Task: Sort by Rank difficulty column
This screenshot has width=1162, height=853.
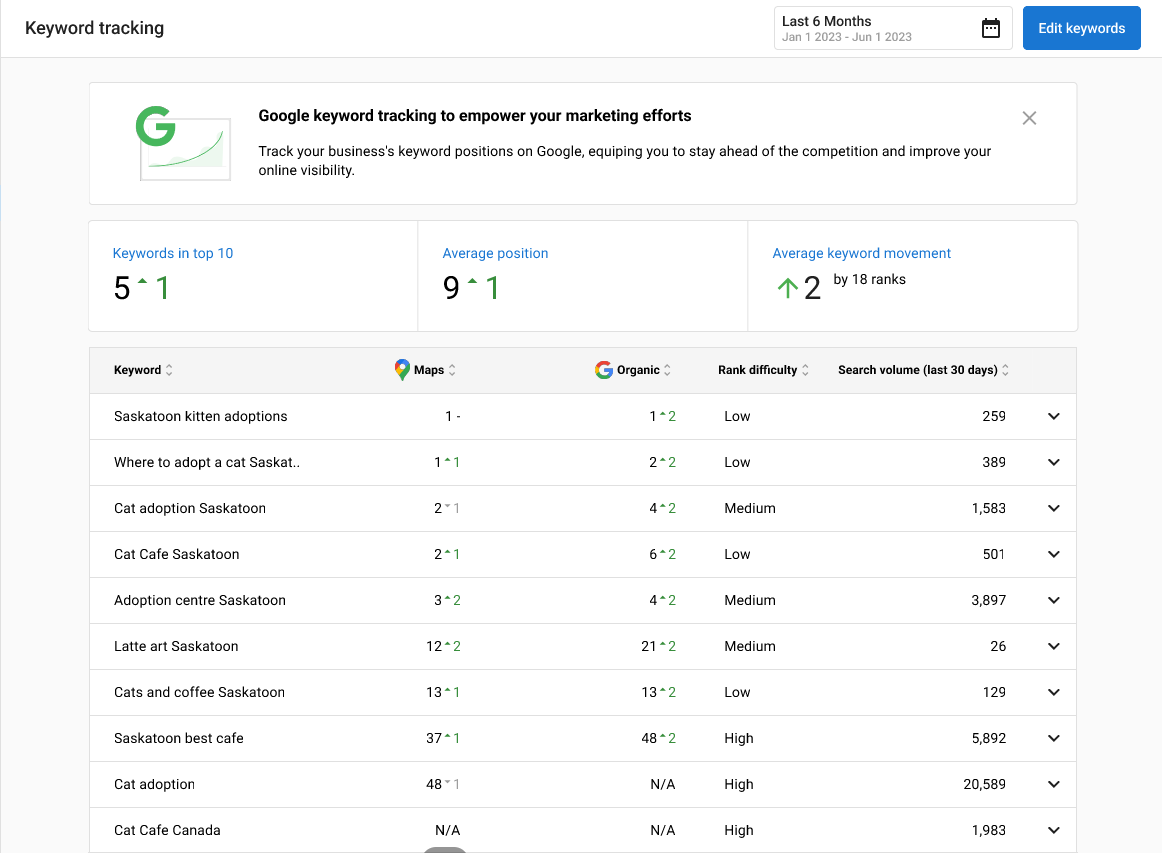Action: [x=805, y=370]
